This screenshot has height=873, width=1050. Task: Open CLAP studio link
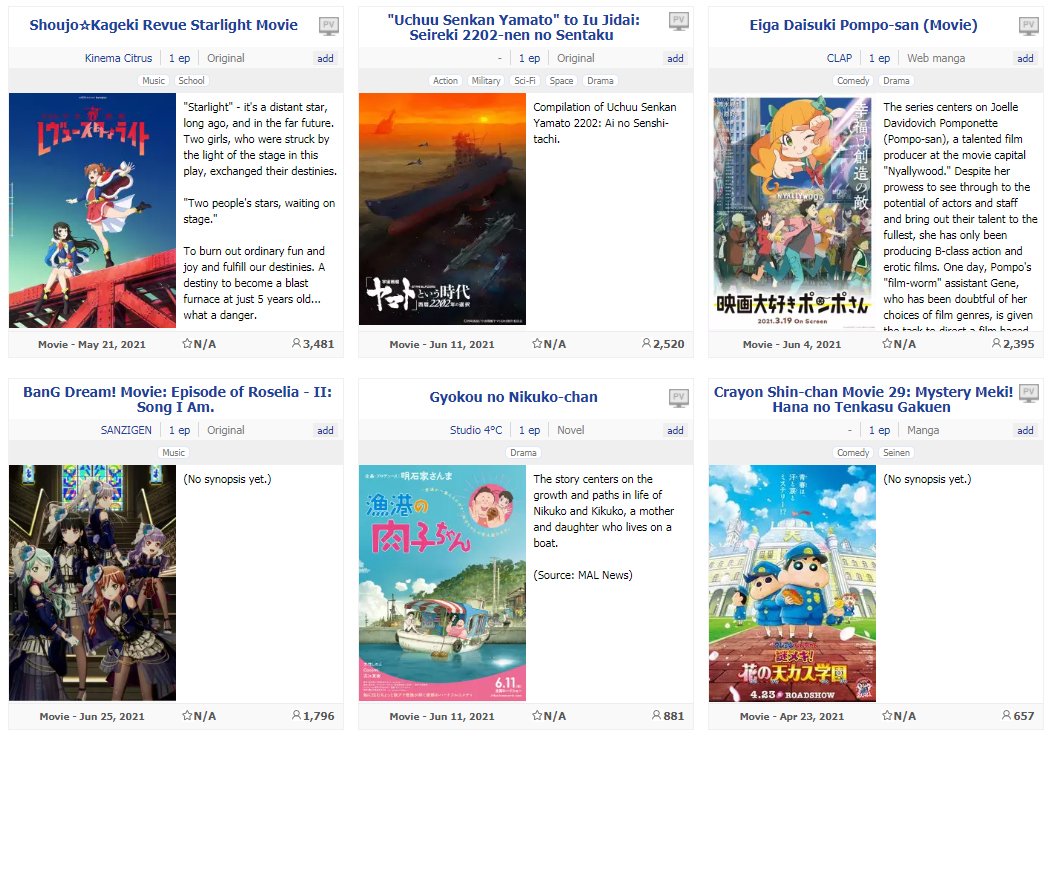coord(839,58)
